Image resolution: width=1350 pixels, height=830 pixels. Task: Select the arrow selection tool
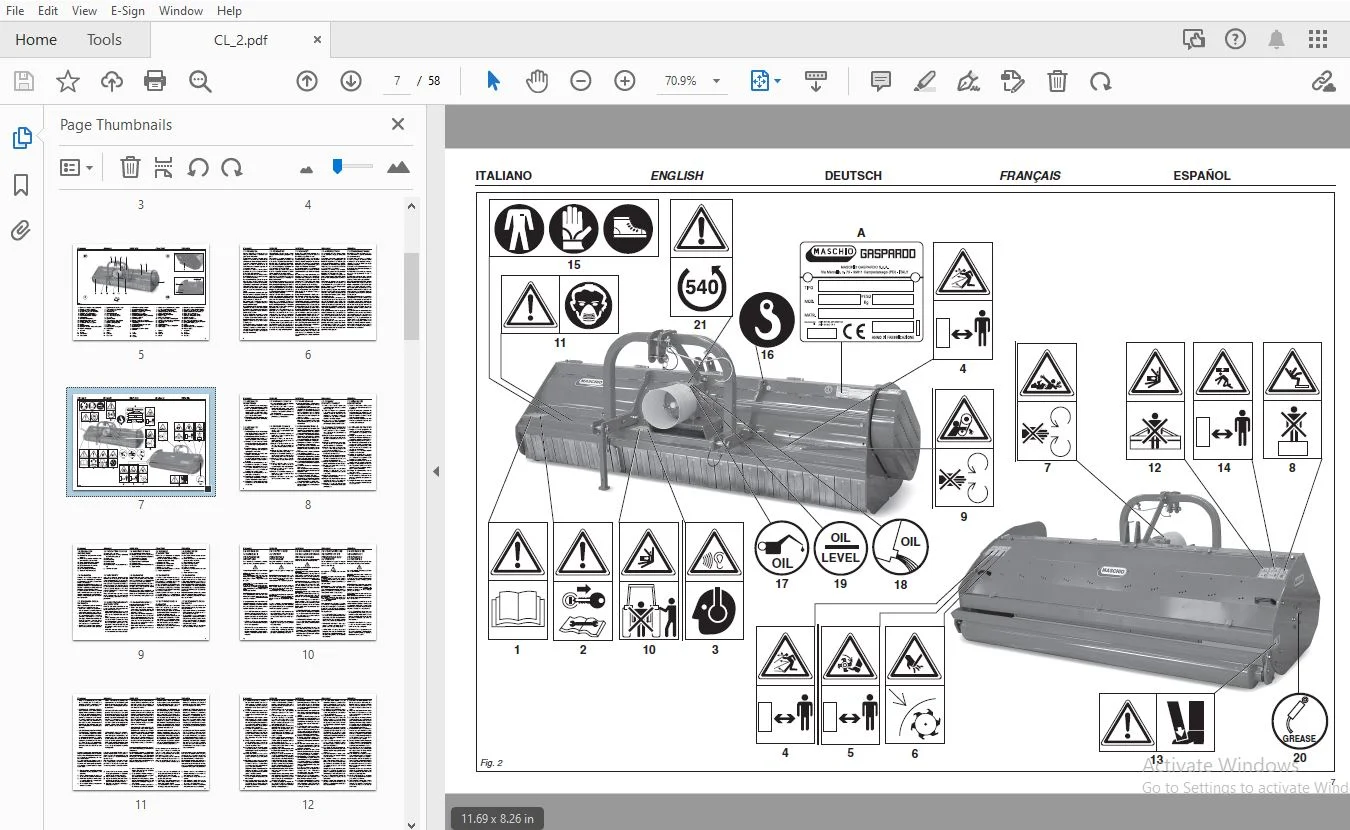click(x=493, y=81)
